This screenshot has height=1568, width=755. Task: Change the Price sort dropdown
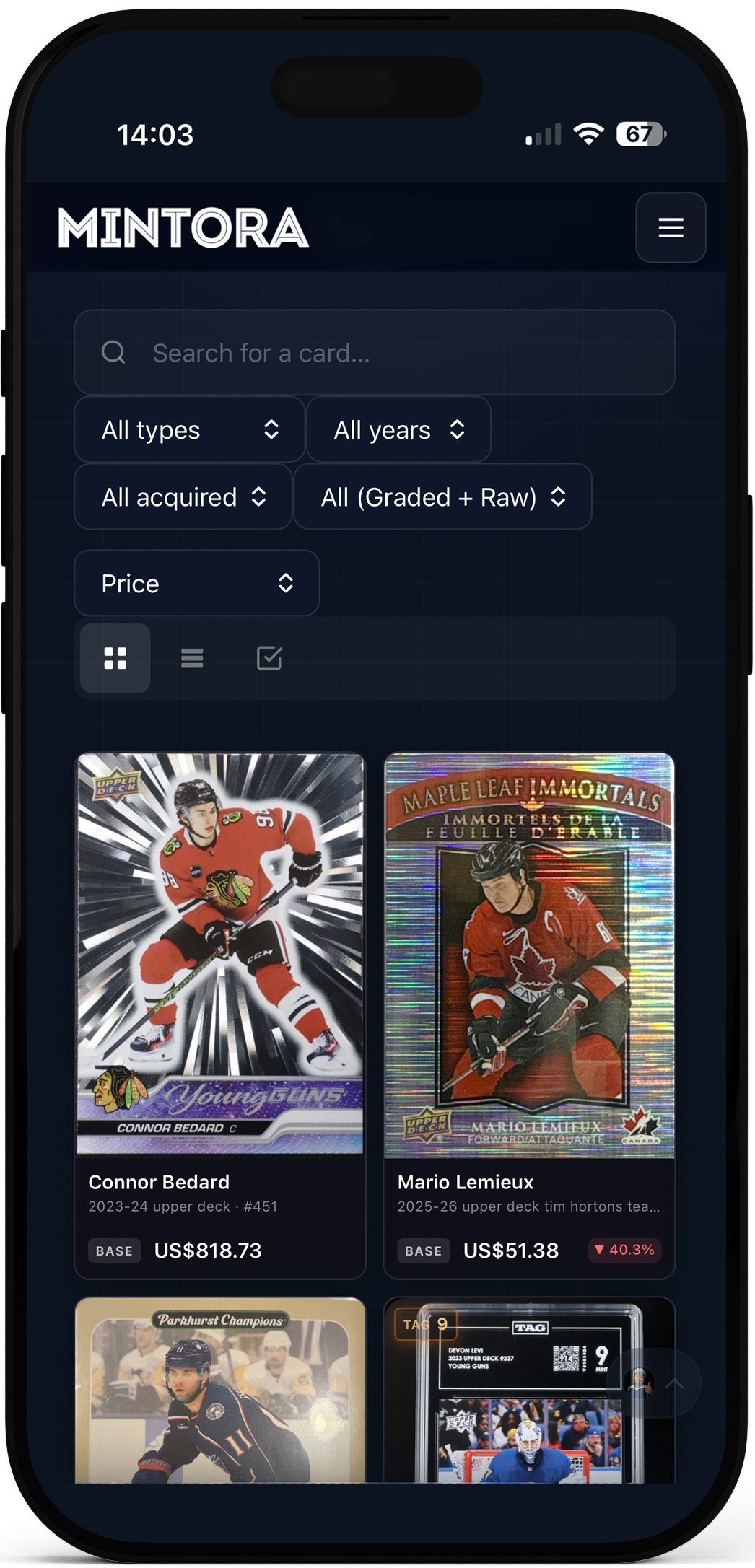point(196,583)
